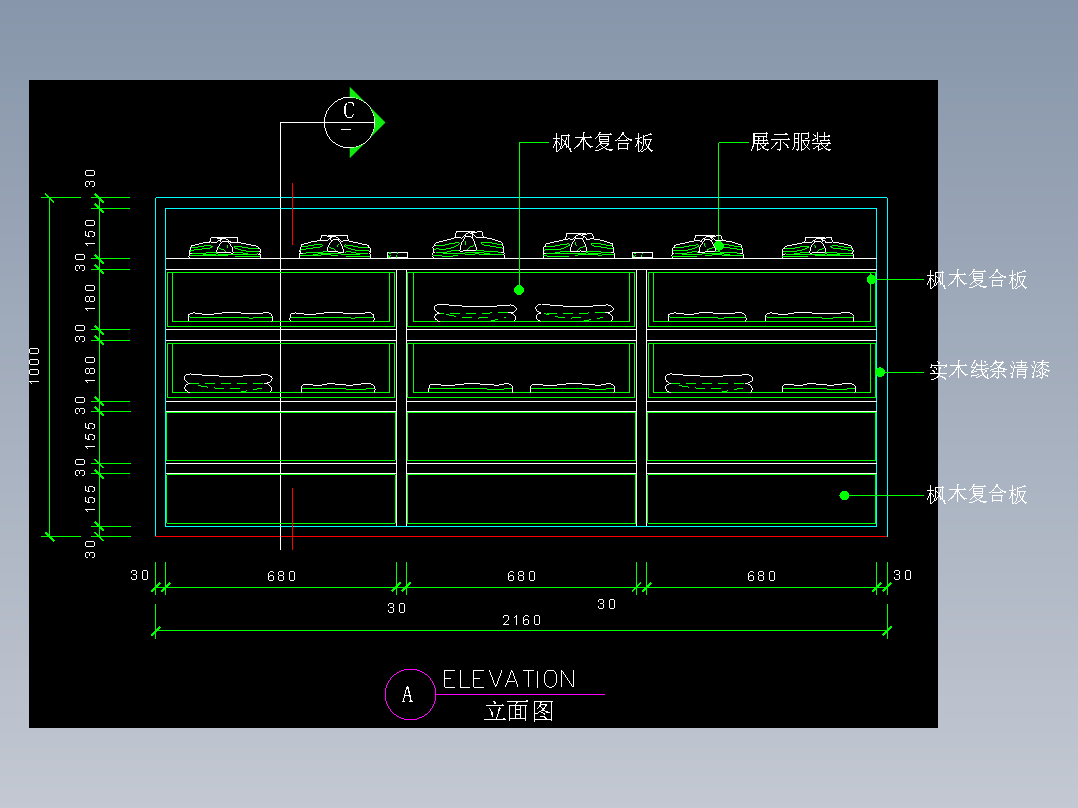Select the 30 dimension at far left of width row
This screenshot has width=1078, height=808.
[x=140, y=575]
